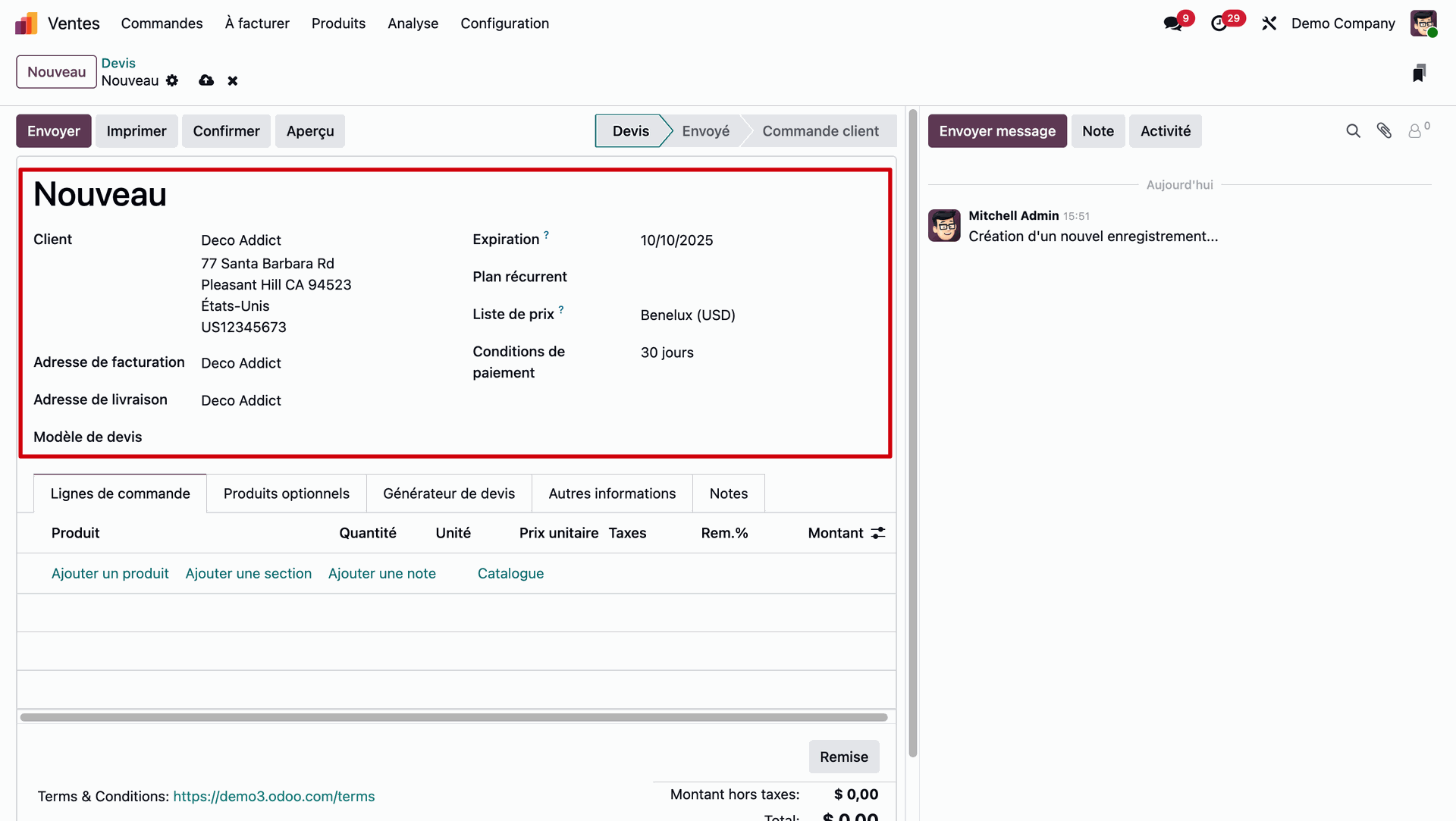This screenshot has height=821, width=1456.
Task: Search messages via the chatter magnifier icon
Action: [x=1354, y=130]
